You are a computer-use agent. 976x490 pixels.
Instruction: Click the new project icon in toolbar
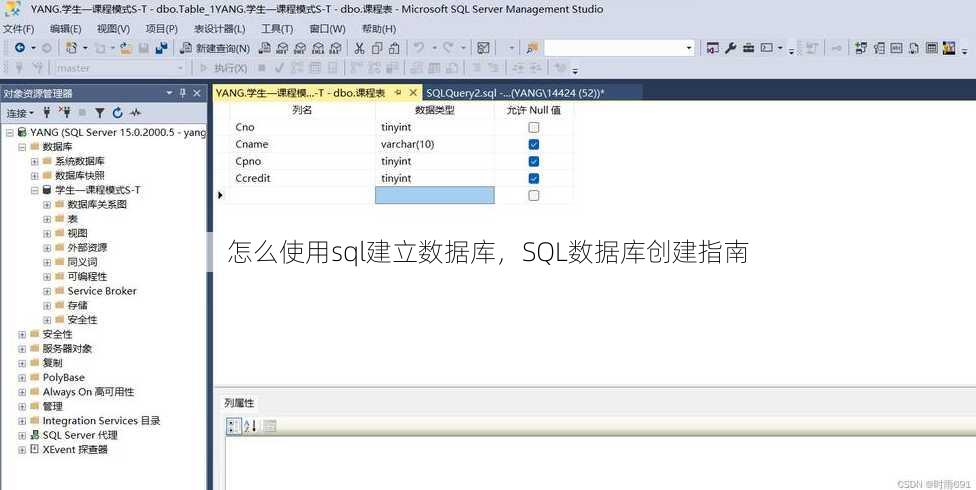coord(72,48)
